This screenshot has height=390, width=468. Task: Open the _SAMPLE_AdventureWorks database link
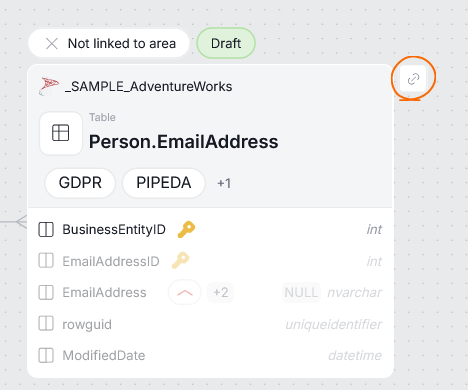click(x=148, y=86)
